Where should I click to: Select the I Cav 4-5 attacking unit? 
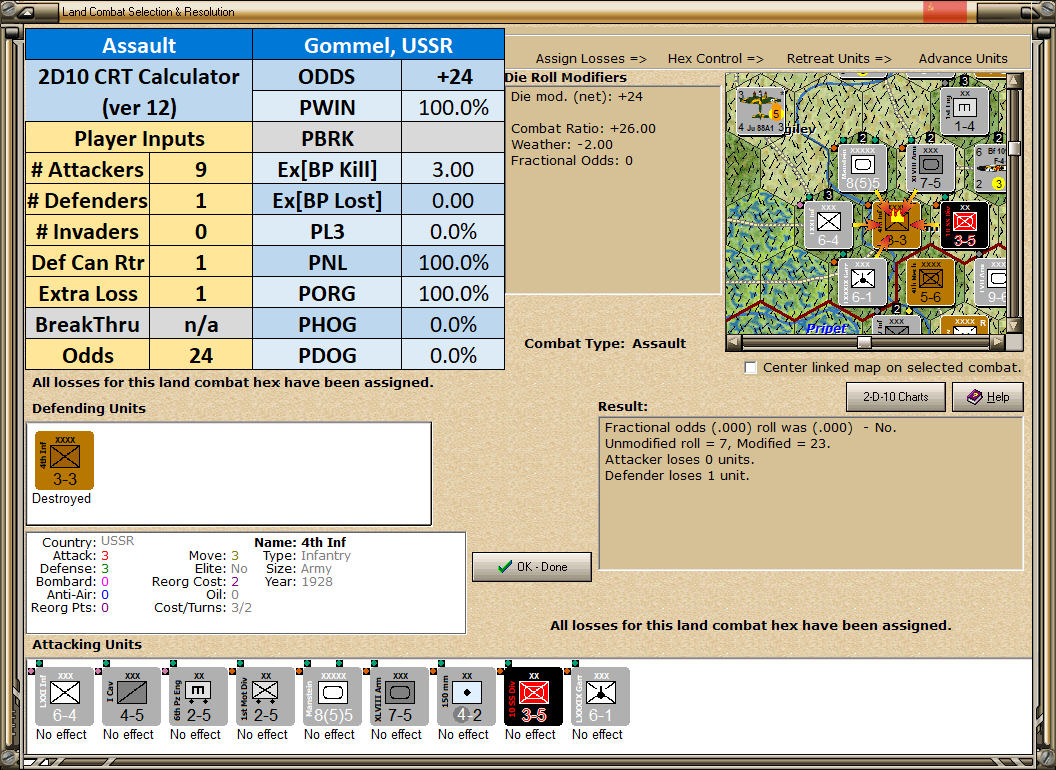(132, 697)
